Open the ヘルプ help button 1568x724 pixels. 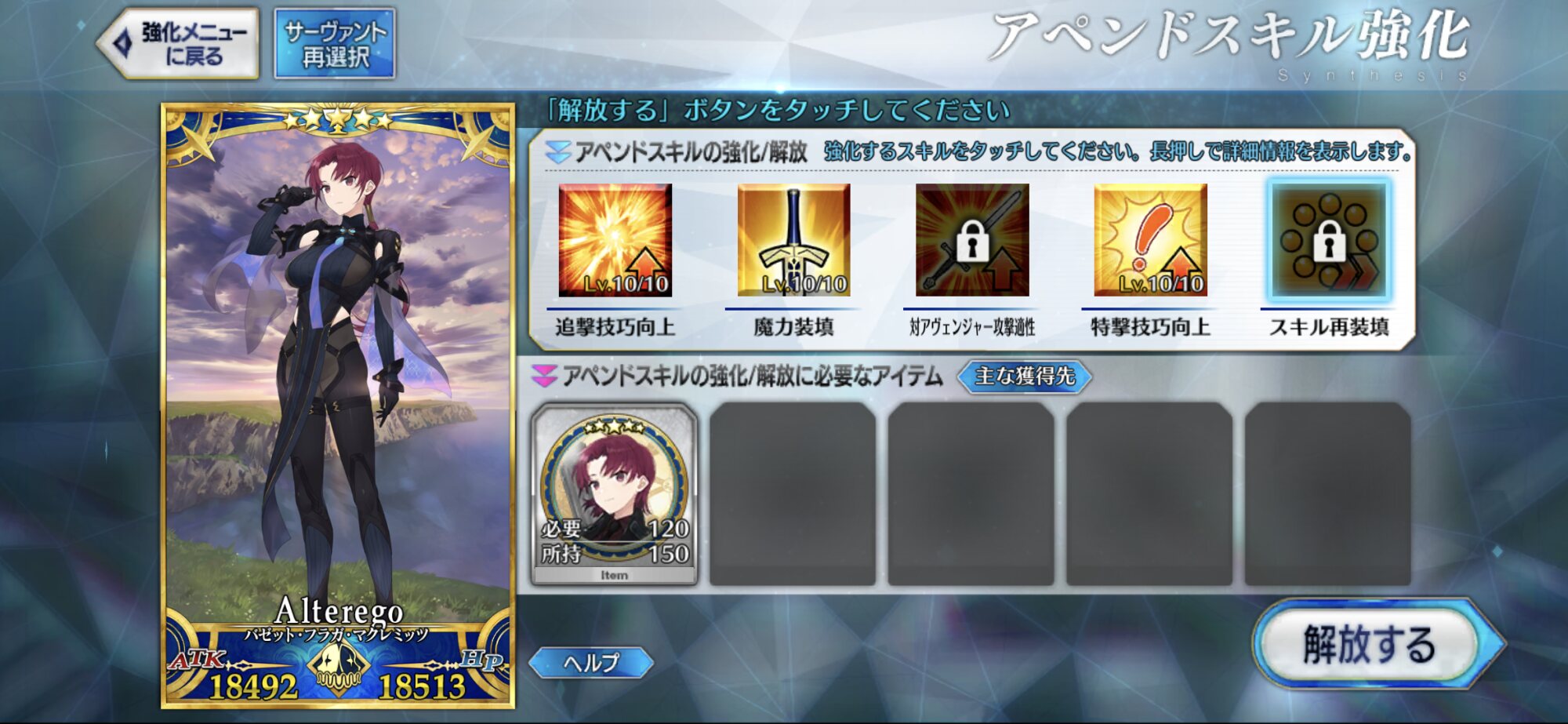coord(591,663)
